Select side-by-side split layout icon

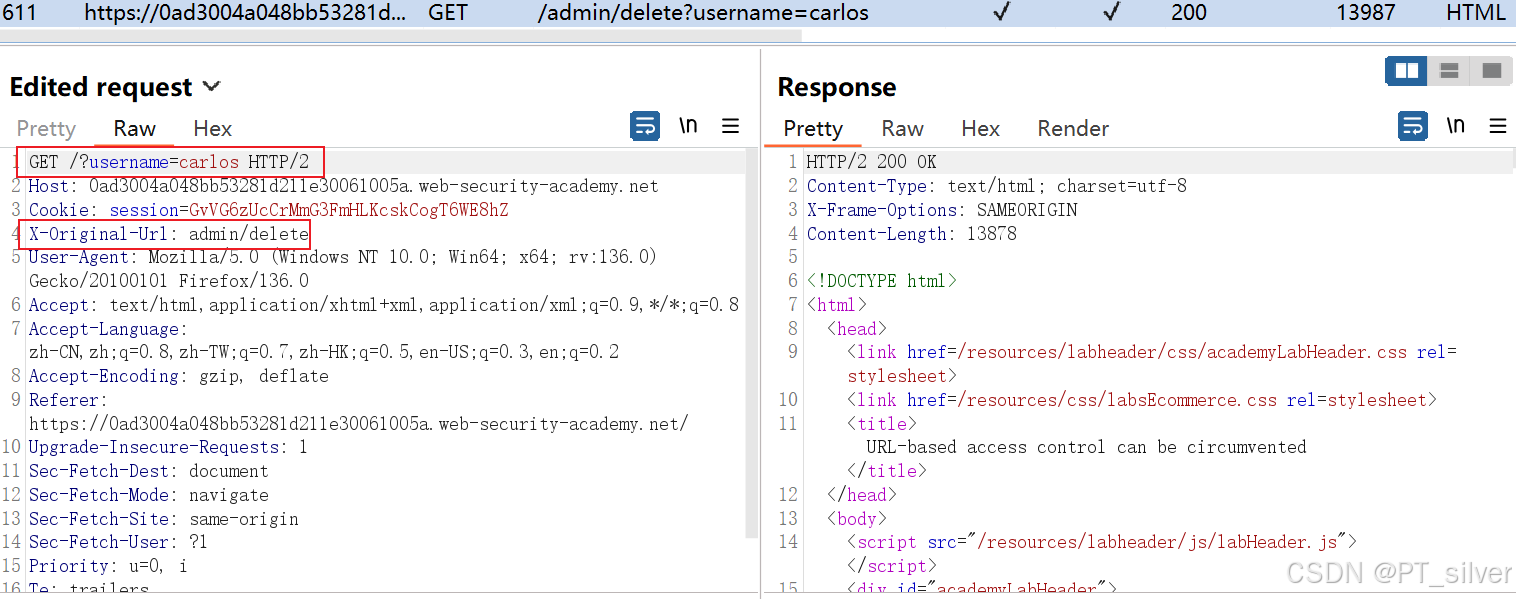click(x=1406, y=71)
